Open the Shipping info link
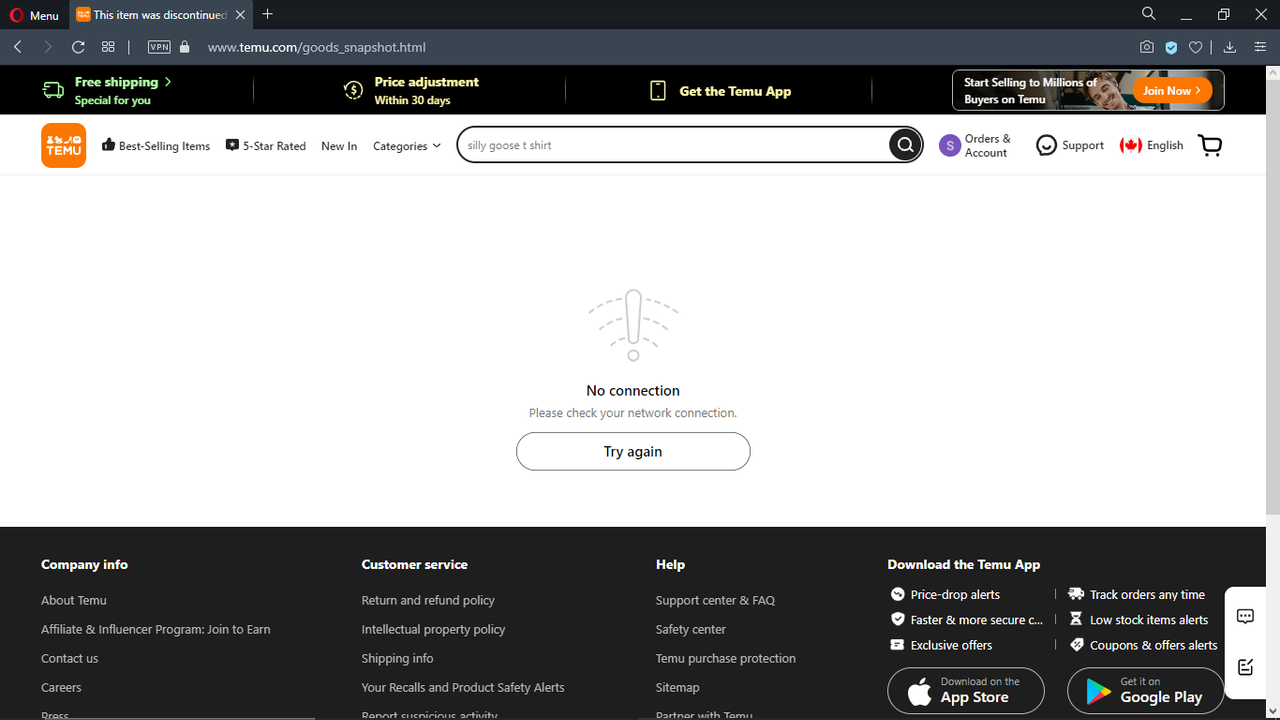1280x720 pixels. tap(398, 658)
